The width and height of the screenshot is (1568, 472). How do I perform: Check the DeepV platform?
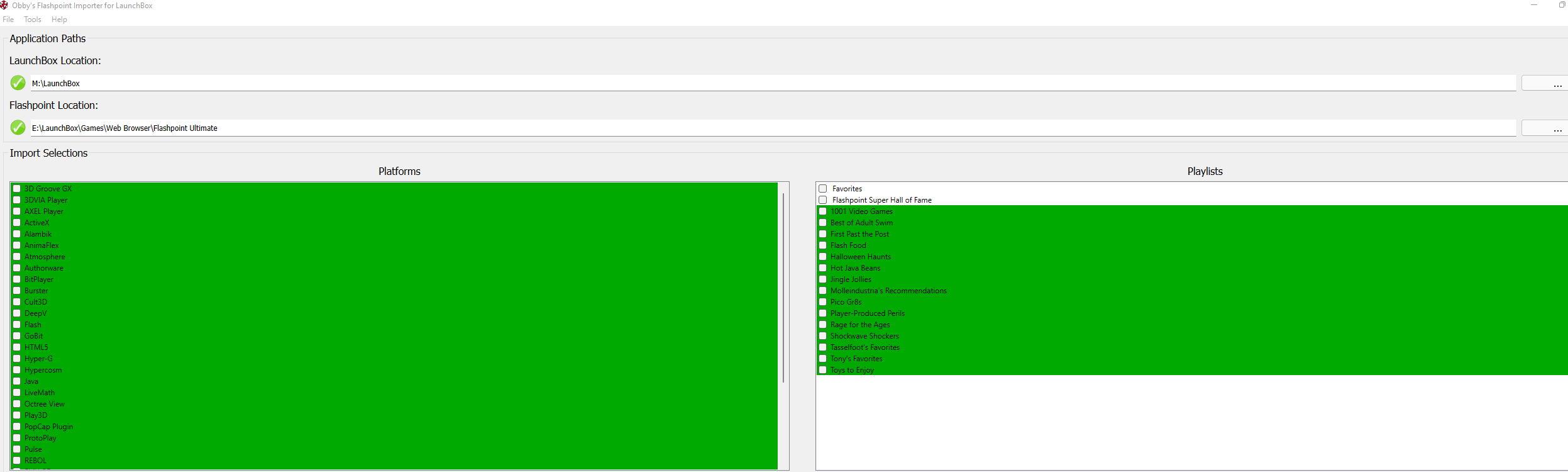(x=17, y=313)
